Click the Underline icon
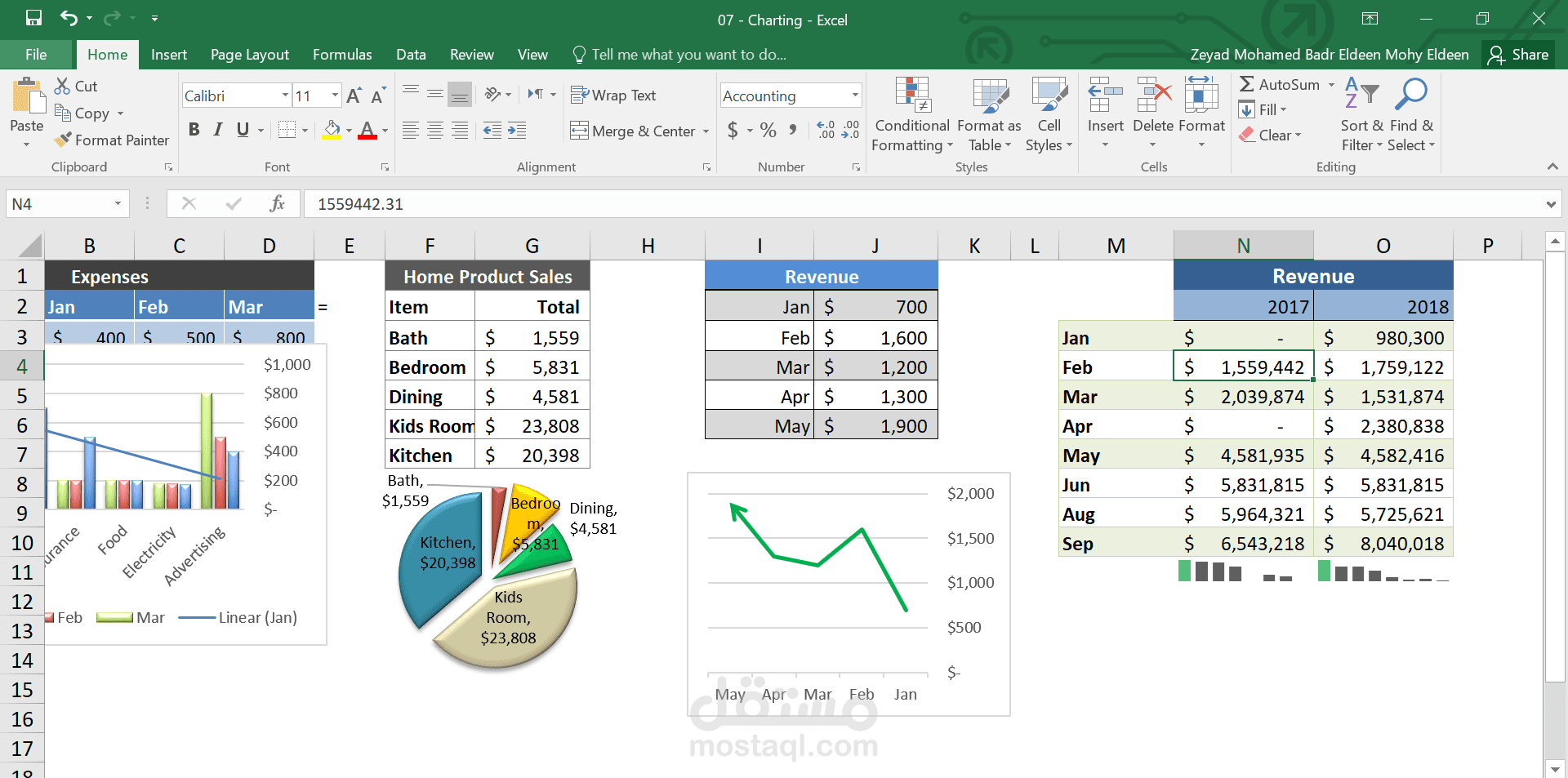The height and width of the screenshot is (778, 1568). 242,129
